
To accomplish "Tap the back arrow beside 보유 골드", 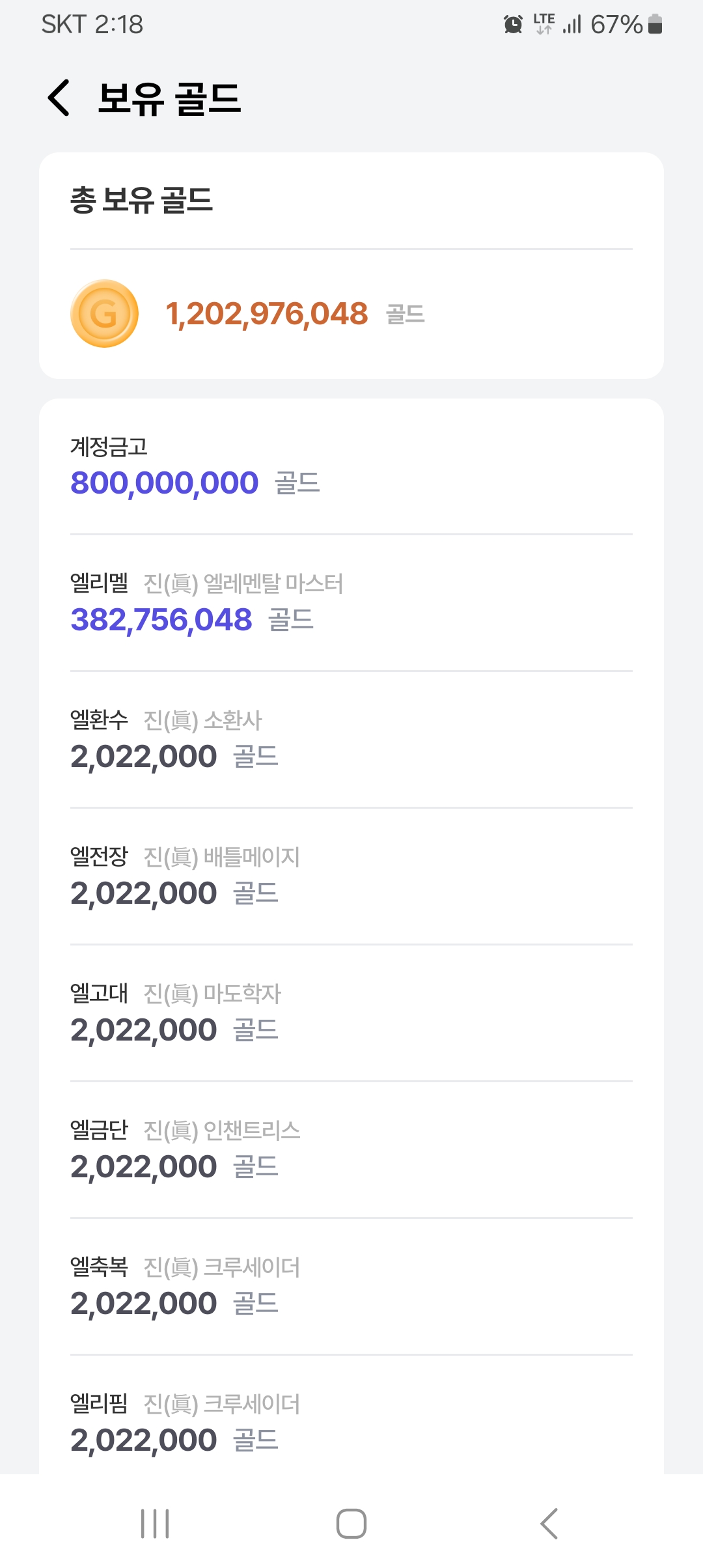I will pos(59,98).
